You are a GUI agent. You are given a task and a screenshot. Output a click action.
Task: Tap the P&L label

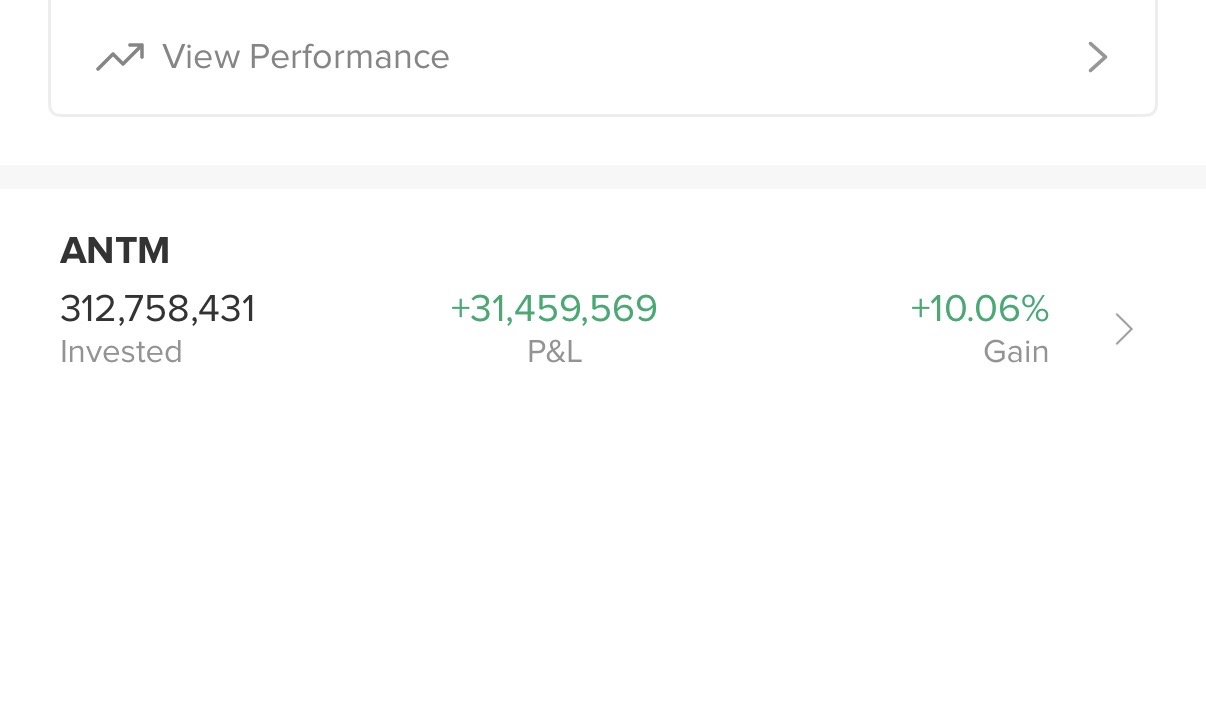(x=554, y=352)
